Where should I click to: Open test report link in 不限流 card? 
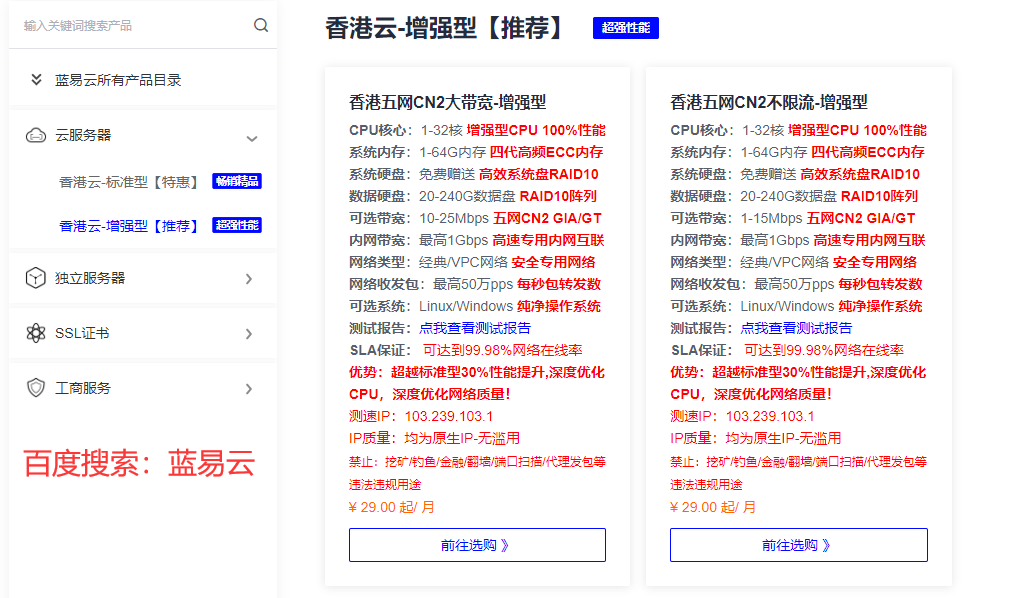796,328
